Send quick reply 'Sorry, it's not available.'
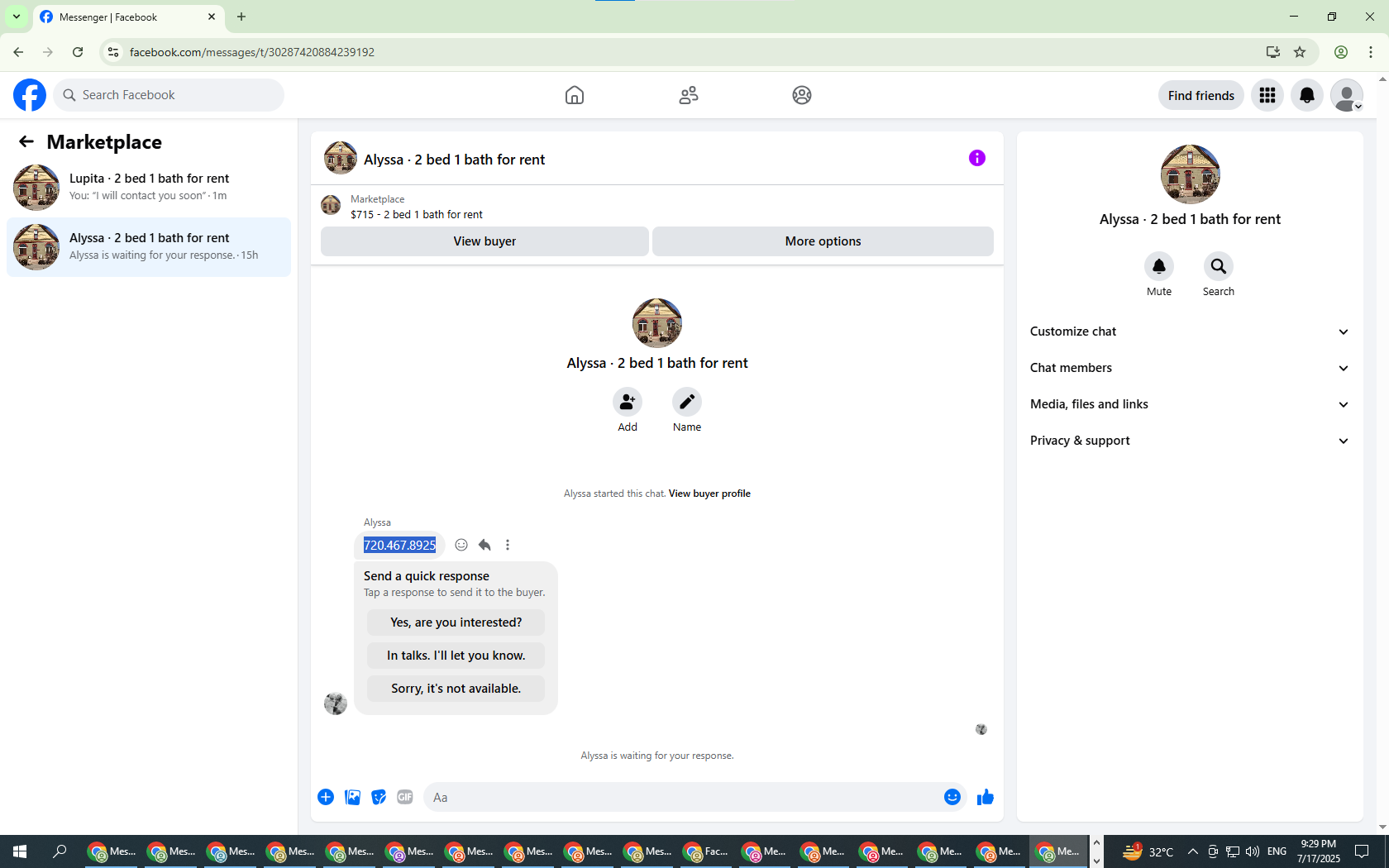Image resolution: width=1389 pixels, height=868 pixels. pyautogui.click(x=456, y=689)
